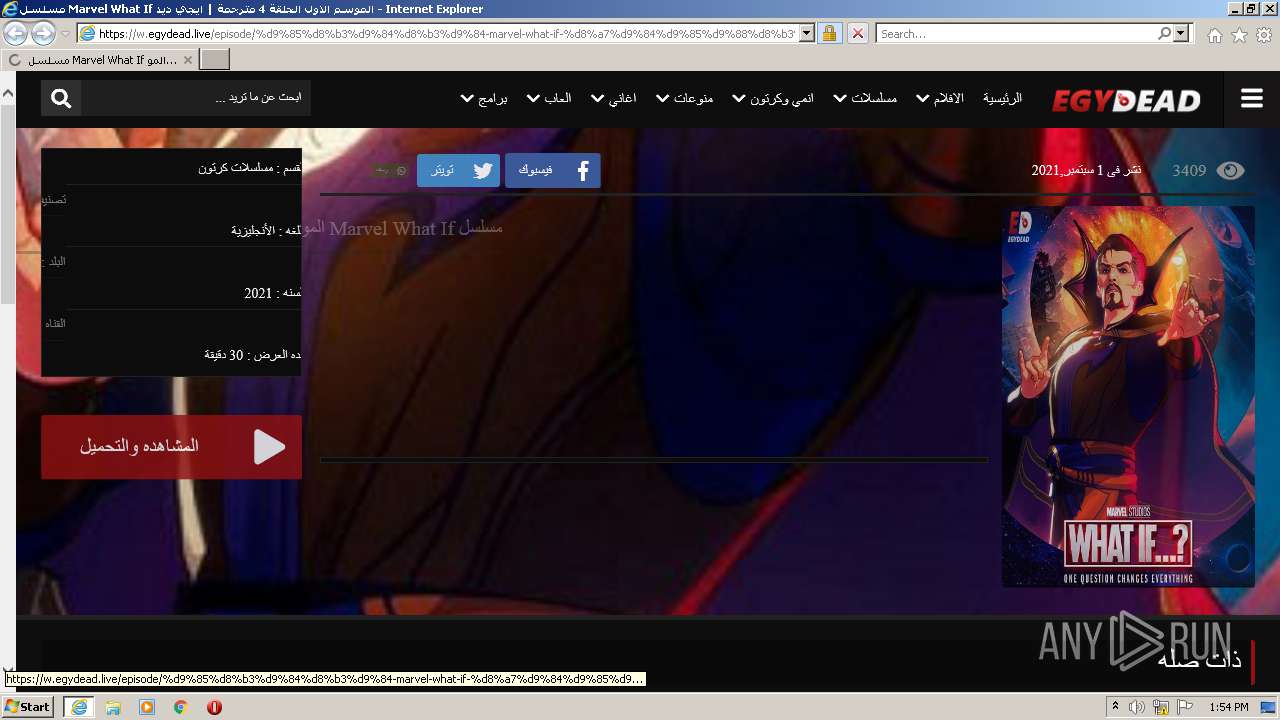Go forward with the browser Forward arrow
The height and width of the screenshot is (720, 1280).
(x=43, y=33)
